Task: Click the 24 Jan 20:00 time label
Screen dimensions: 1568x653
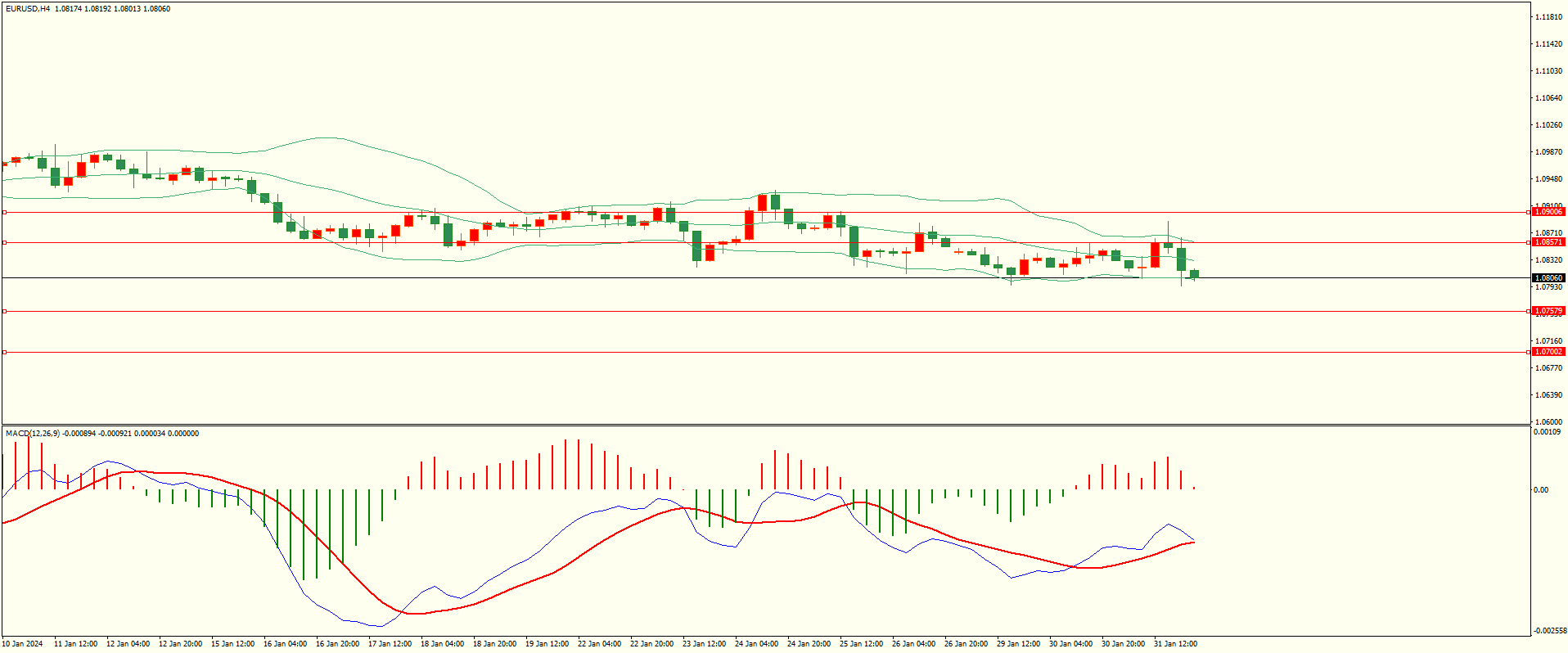Action: (x=809, y=644)
